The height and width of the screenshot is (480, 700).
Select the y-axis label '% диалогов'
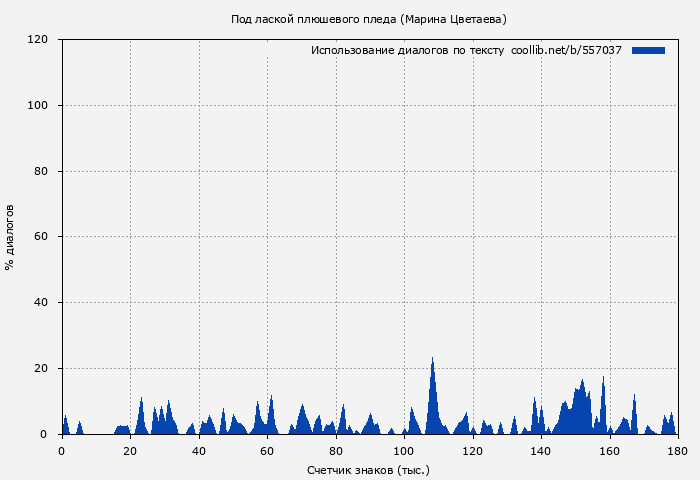pos(10,237)
